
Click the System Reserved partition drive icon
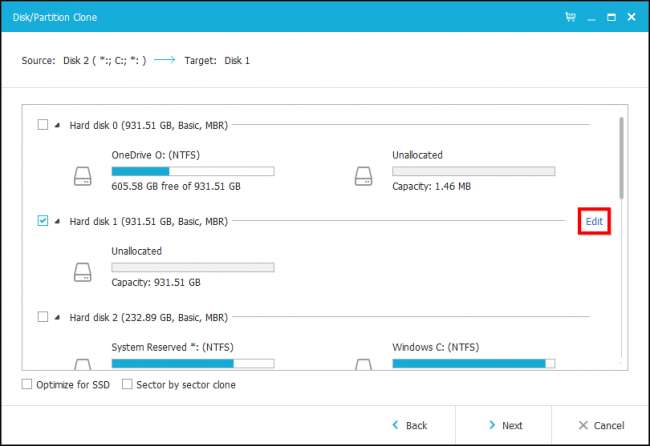coord(83,363)
